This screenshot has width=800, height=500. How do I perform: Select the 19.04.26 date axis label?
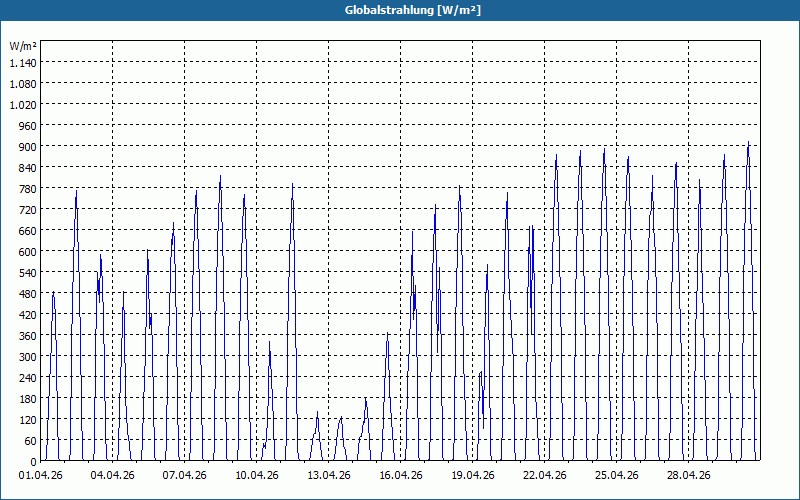click(472, 475)
